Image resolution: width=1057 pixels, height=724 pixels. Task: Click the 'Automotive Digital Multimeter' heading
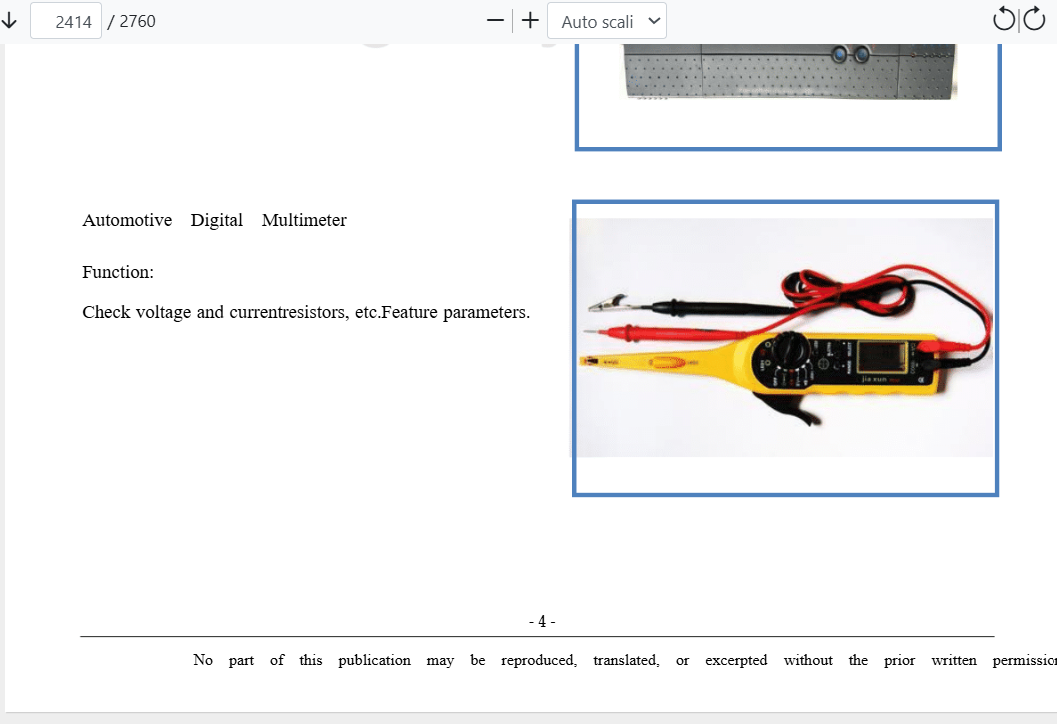(214, 220)
